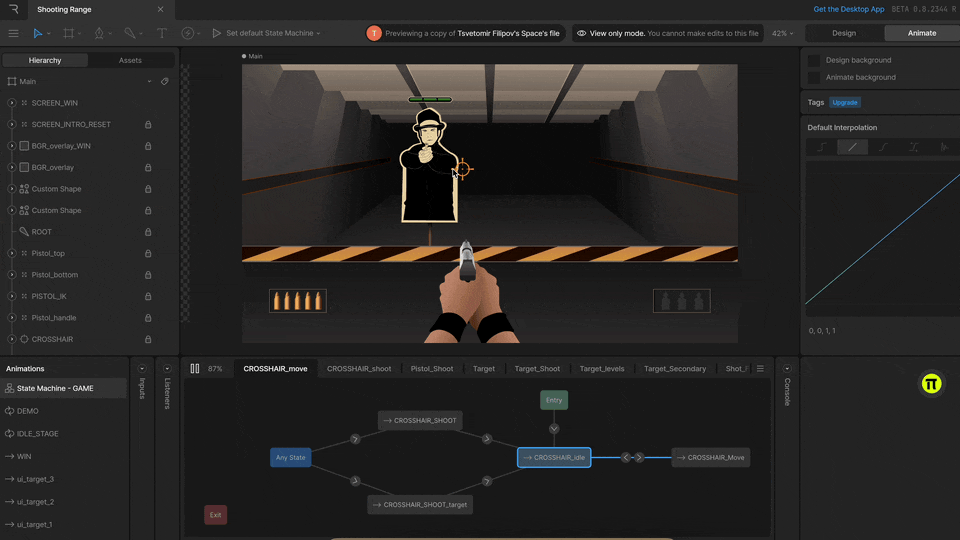This screenshot has height=540, width=960.
Task: Pause the state machine playback
Action: (x=195, y=369)
